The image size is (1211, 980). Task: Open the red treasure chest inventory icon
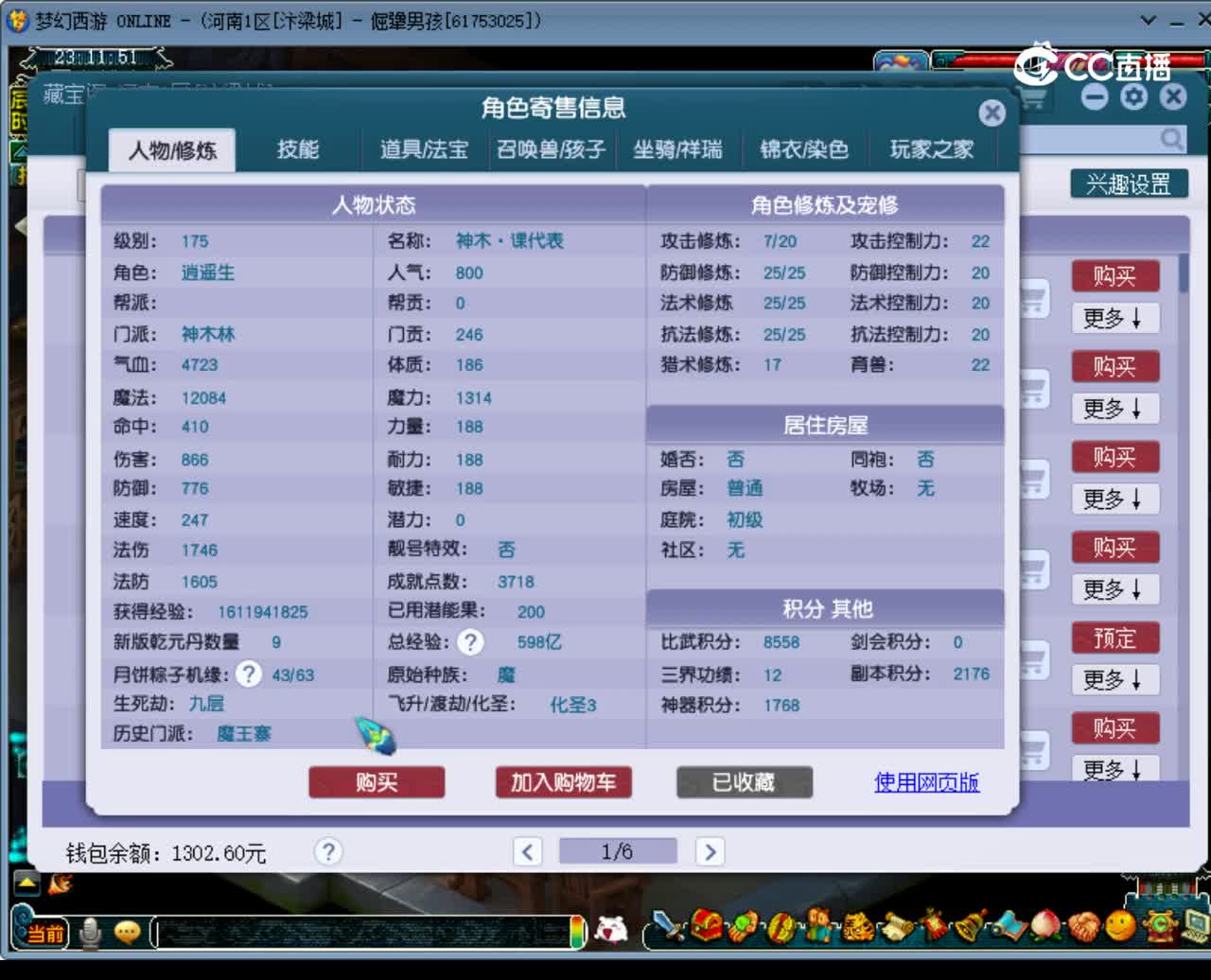(x=707, y=924)
